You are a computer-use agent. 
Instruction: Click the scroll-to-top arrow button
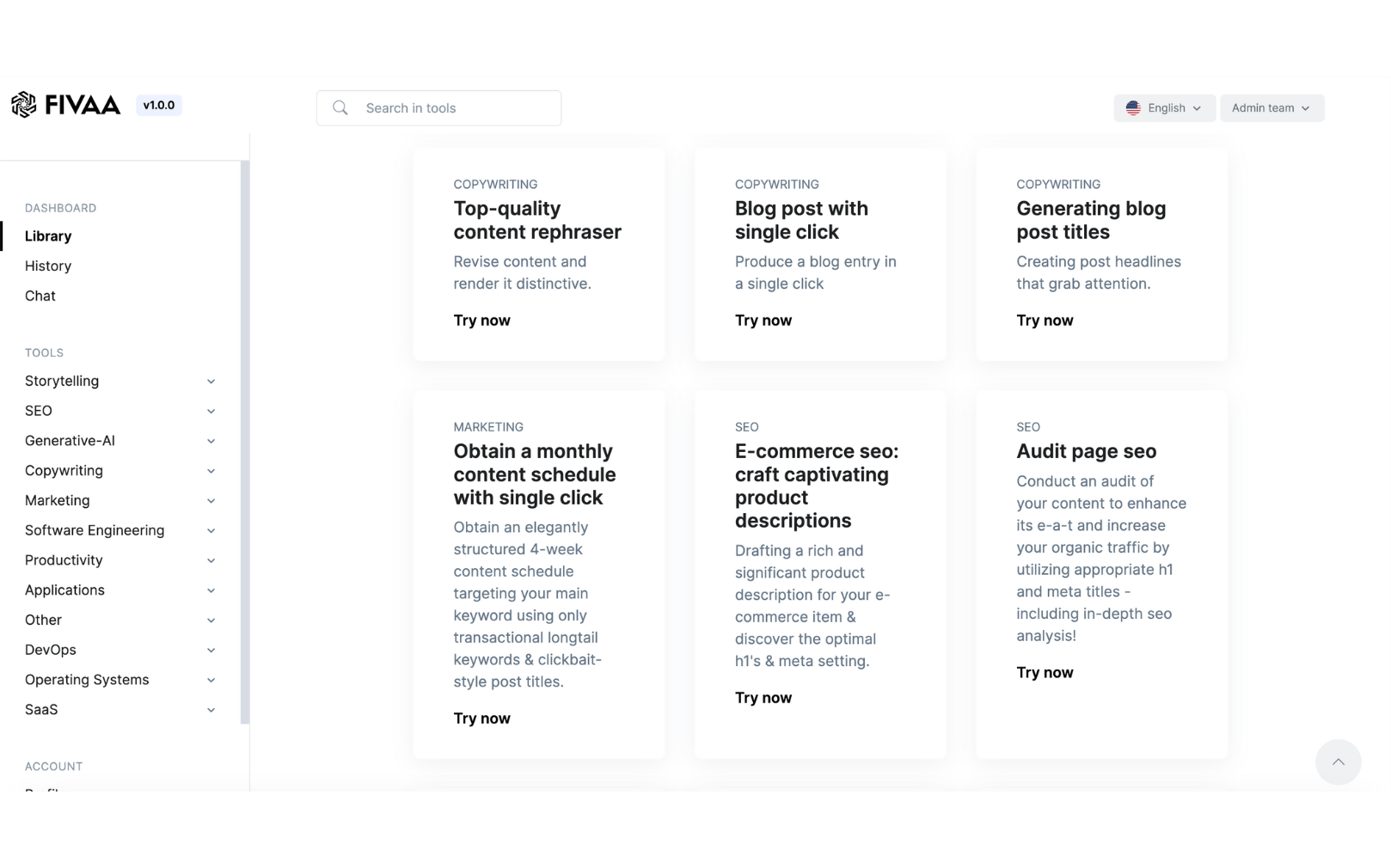tap(1338, 762)
